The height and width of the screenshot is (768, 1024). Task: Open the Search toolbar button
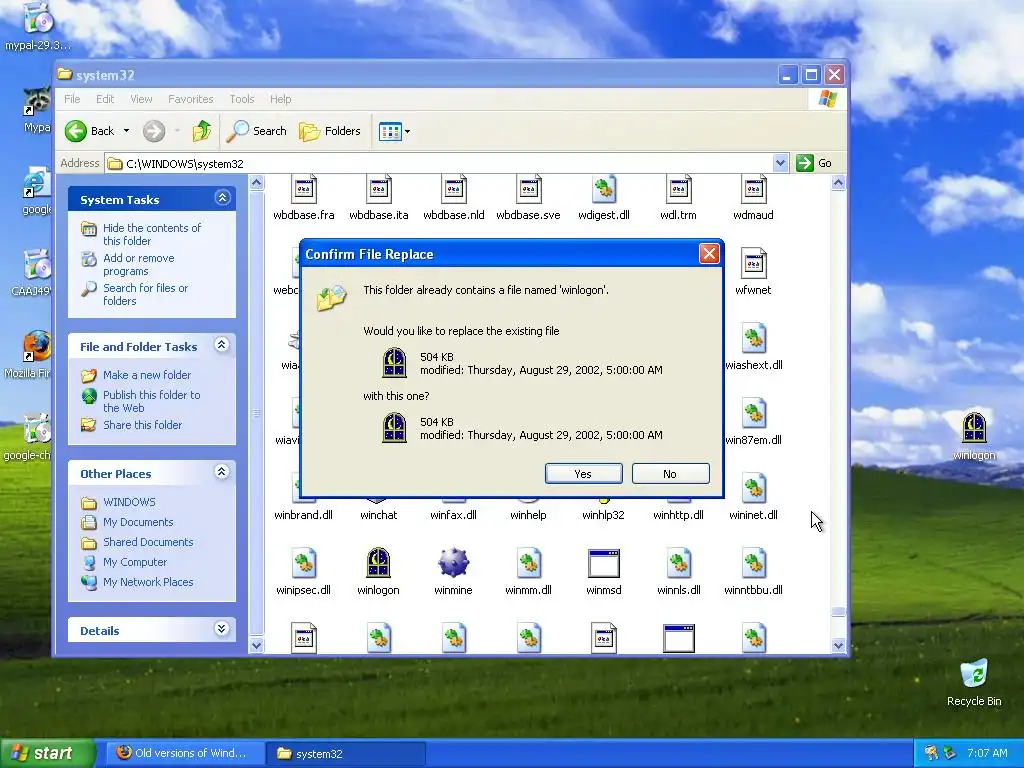coord(257,131)
